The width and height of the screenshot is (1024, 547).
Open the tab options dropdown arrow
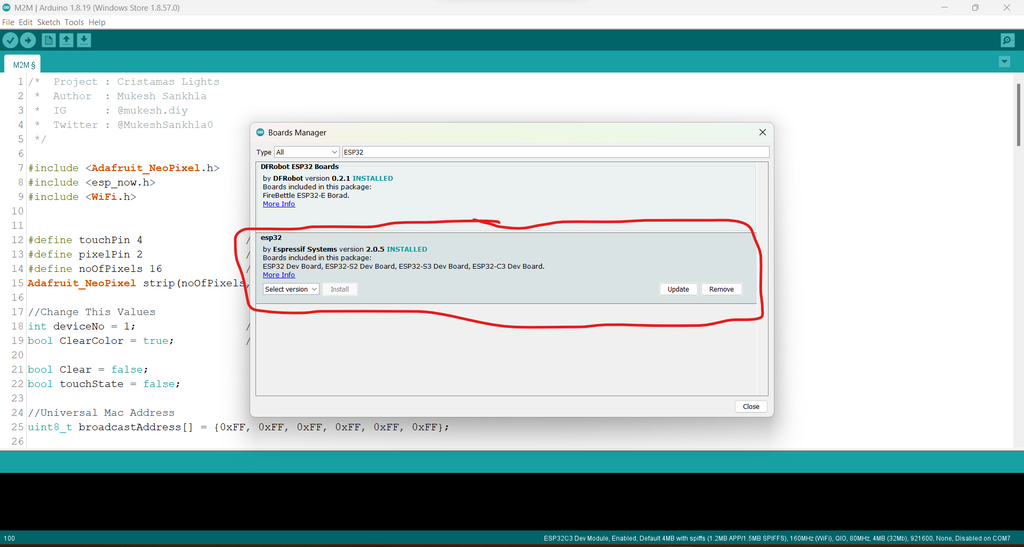[x=1004, y=62]
